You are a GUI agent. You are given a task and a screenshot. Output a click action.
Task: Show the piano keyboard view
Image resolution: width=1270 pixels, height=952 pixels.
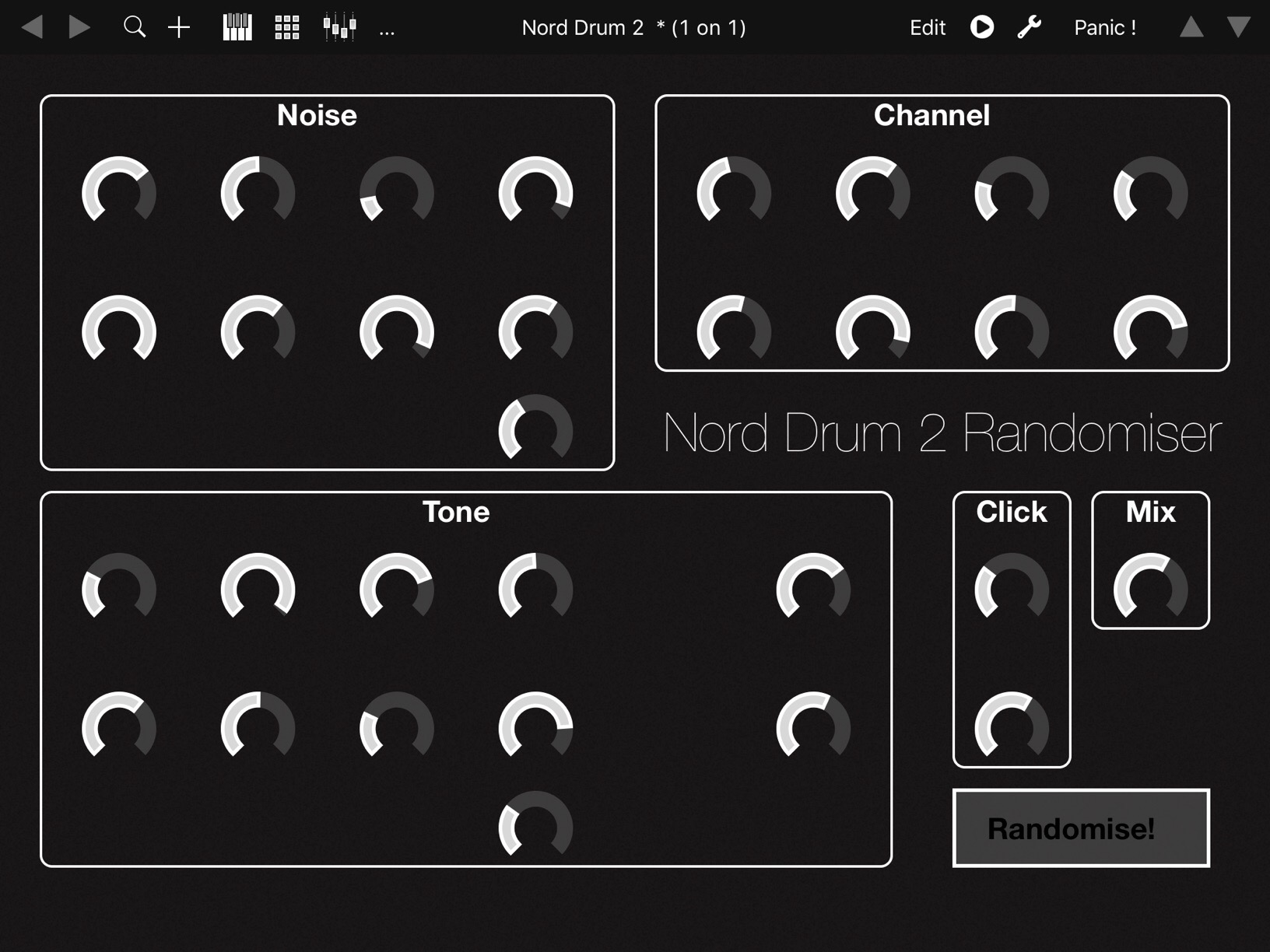point(237,27)
